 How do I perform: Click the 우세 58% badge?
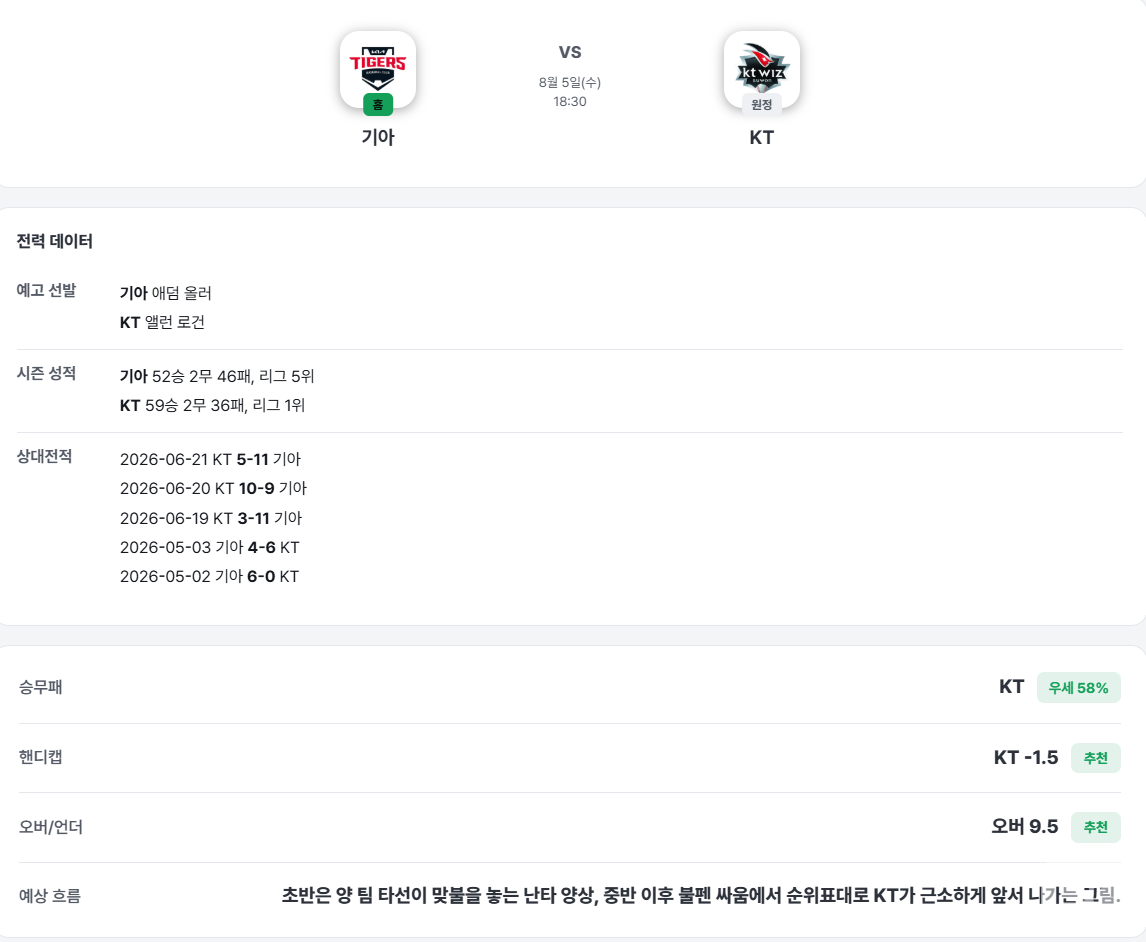1078,688
